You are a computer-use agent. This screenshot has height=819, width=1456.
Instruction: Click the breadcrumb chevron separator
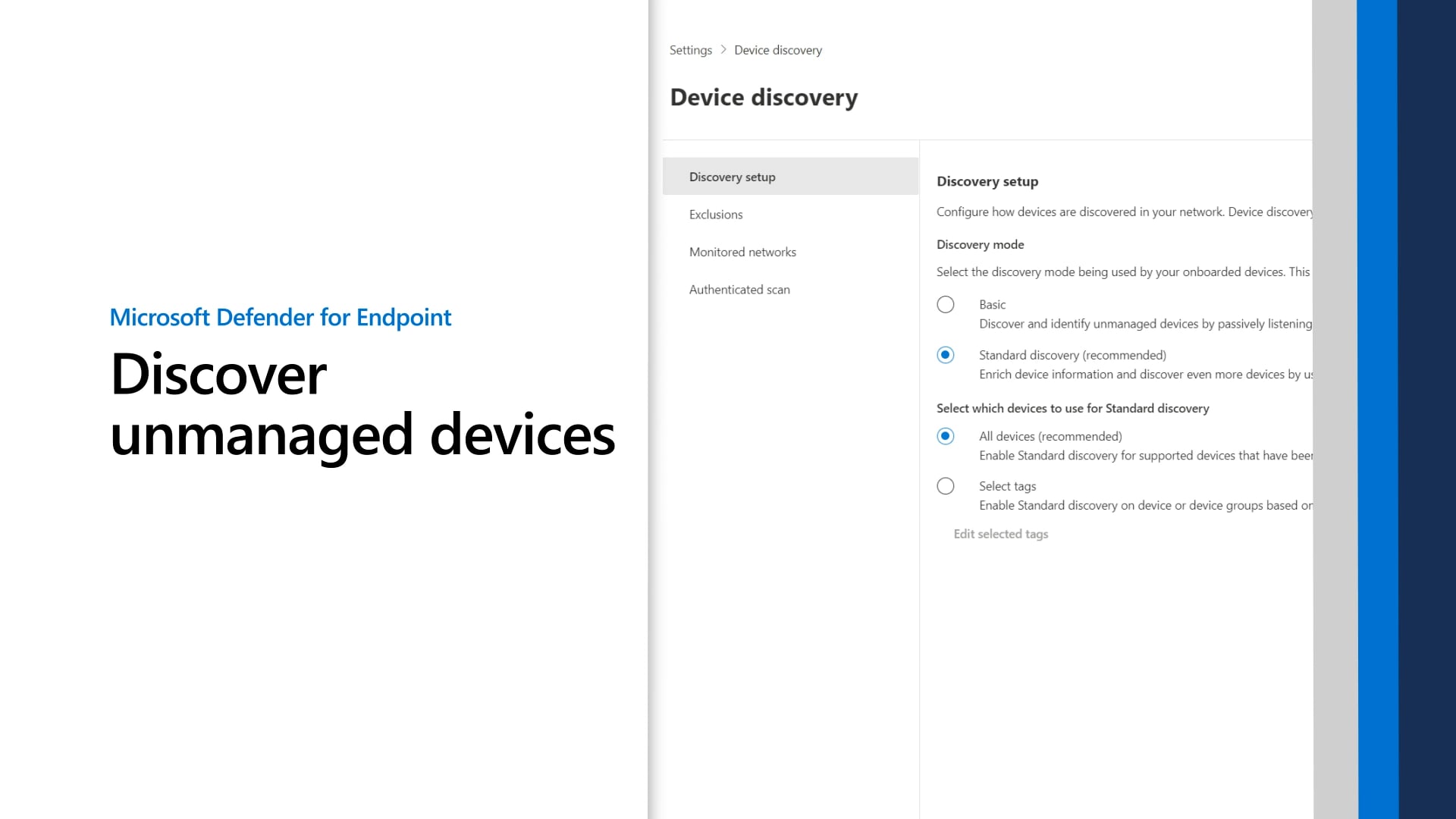[x=723, y=49]
